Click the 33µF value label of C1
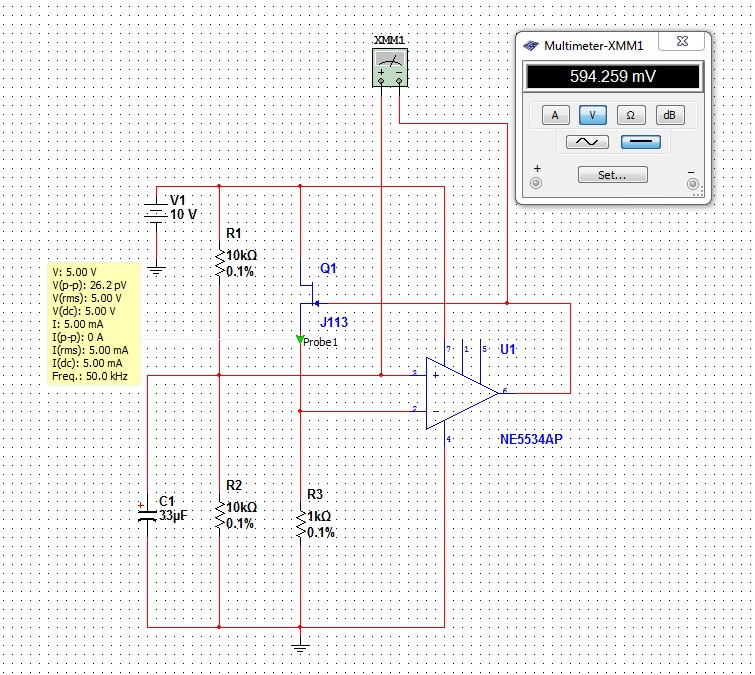Viewport: 755px width, 675px height. tap(173, 516)
